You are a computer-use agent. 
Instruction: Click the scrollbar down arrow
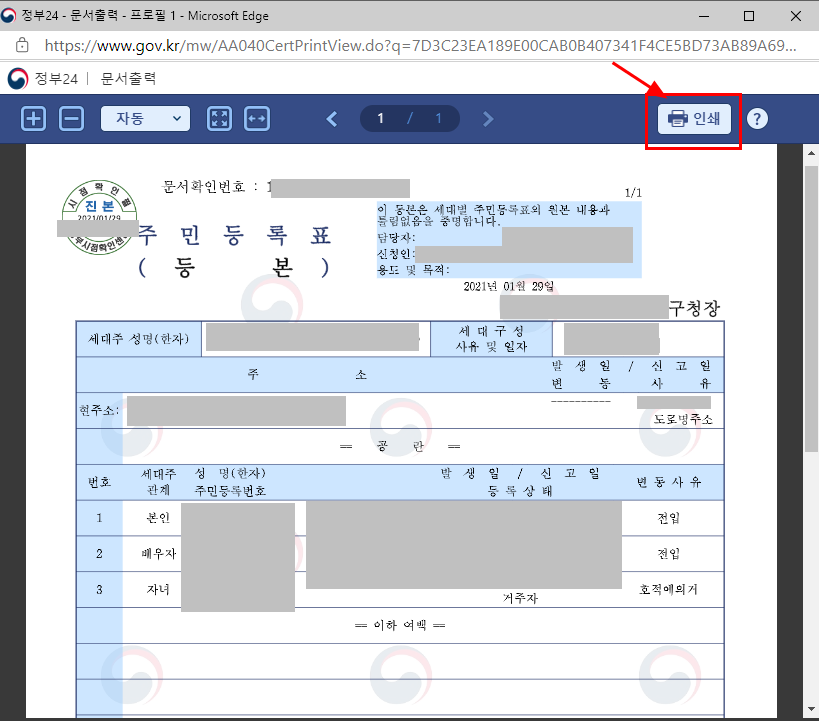(811, 709)
